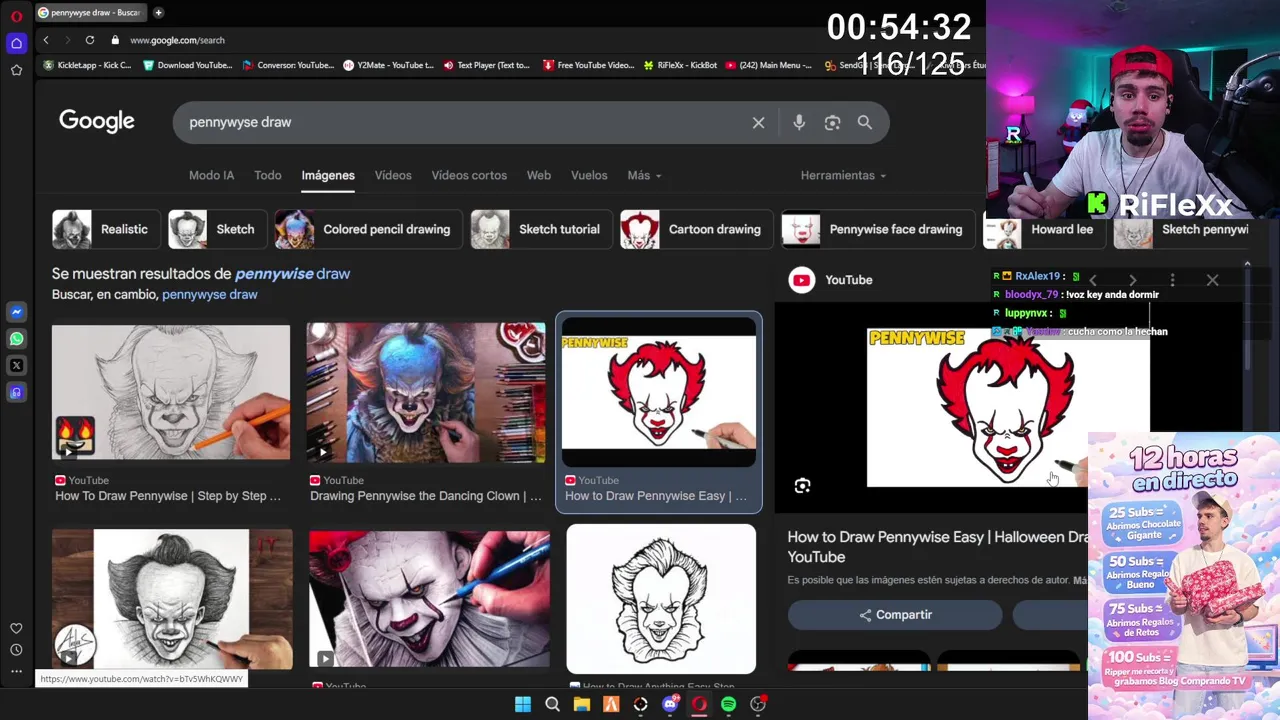Image resolution: width=1280 pixels, height=720 pixels.
Task: Open the three-dot menu in preview panel
Action: (1172, 280)
